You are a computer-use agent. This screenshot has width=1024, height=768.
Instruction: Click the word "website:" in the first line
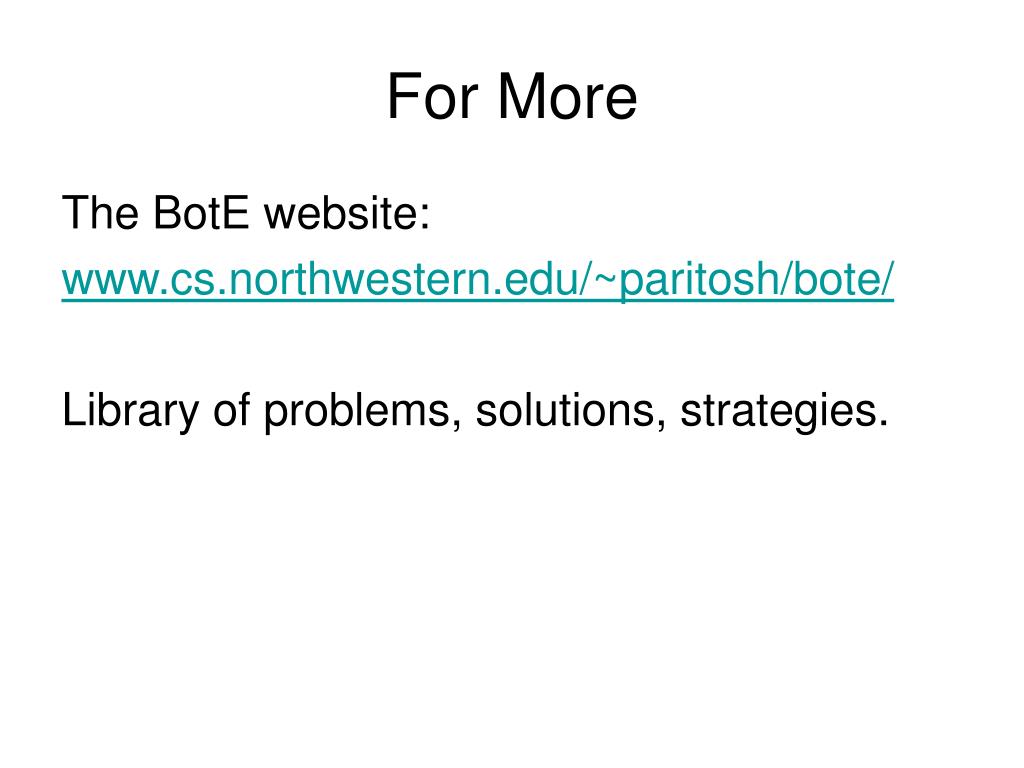[x=347, y=213]
